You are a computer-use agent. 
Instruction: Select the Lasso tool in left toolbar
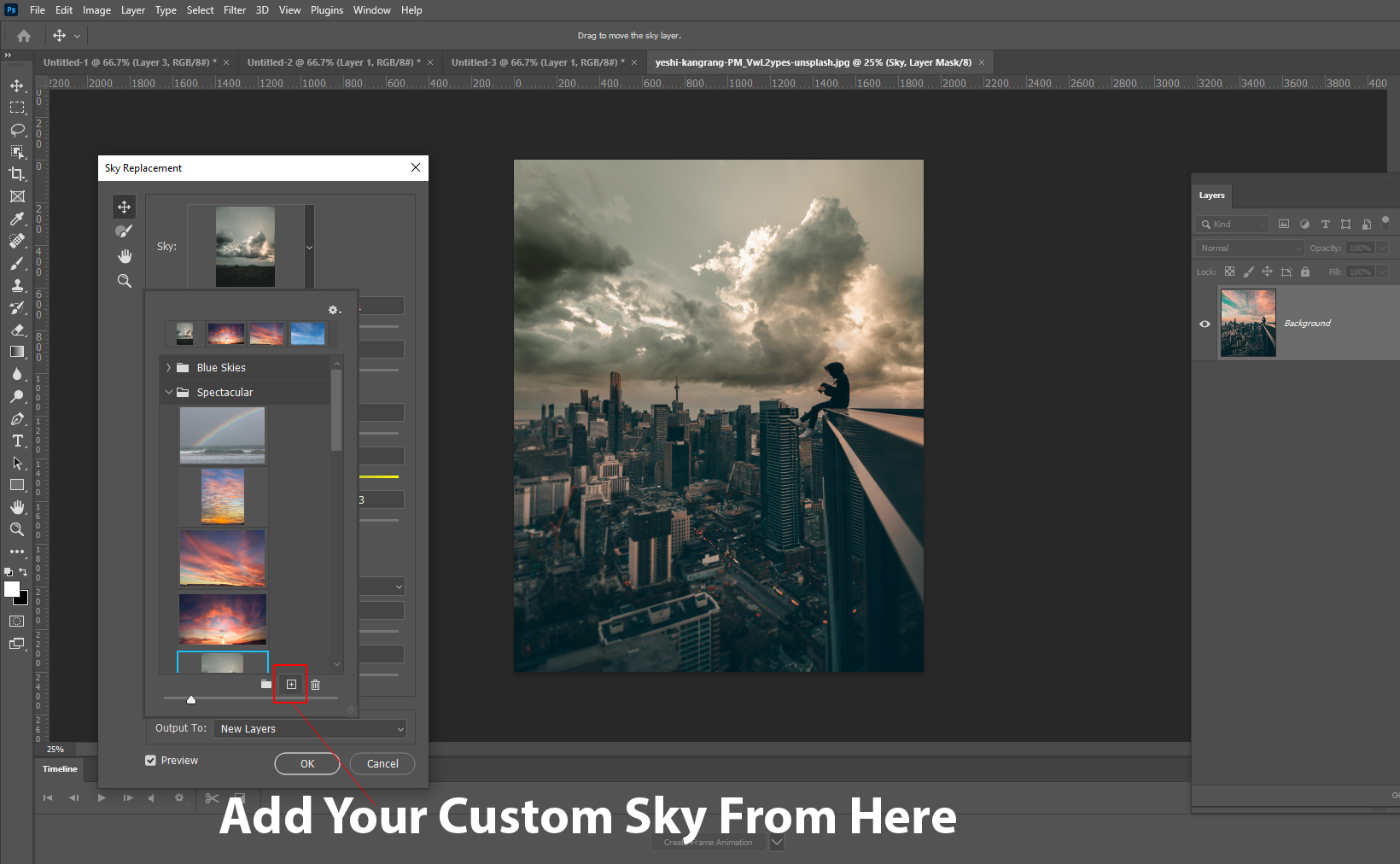pos(16,130)
